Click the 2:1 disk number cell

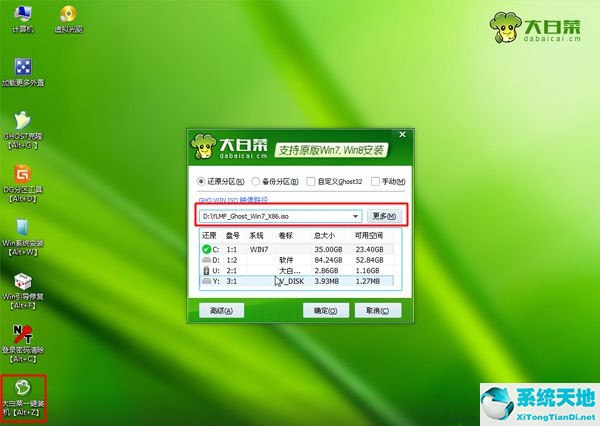coord(232,271)
